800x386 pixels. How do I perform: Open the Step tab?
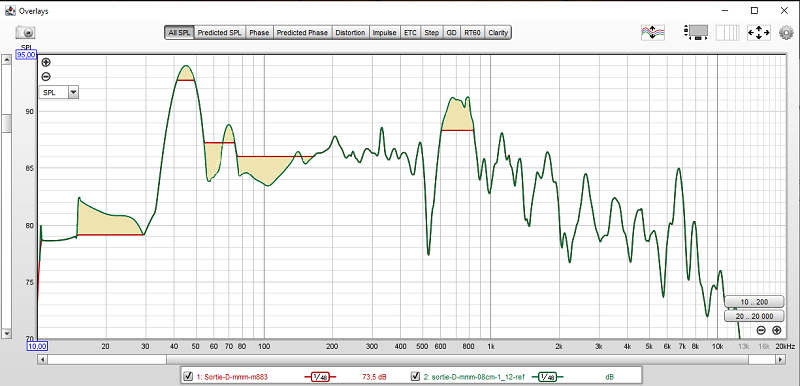point(432,33)
